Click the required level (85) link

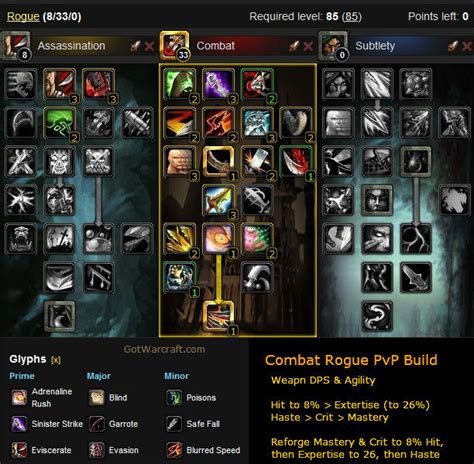pos(352,17)
